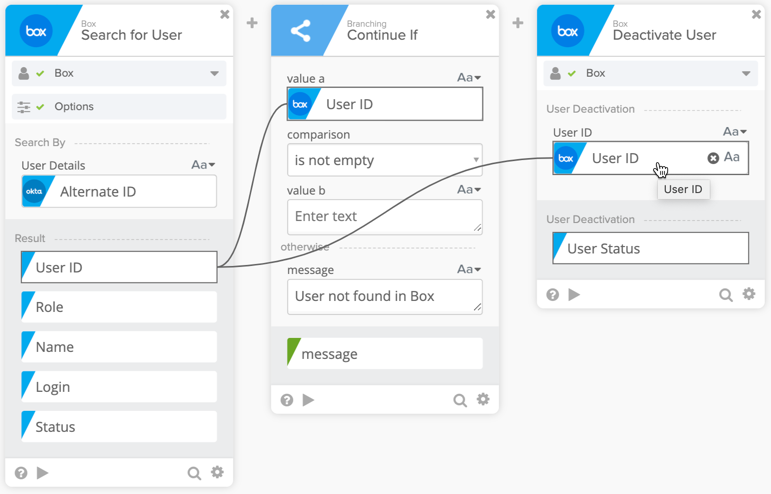The width and height of the screenshot is (771, 494).
Task: Open the gear settings on Continue If card
Action: pyautogui.click(x=483, y=400)
